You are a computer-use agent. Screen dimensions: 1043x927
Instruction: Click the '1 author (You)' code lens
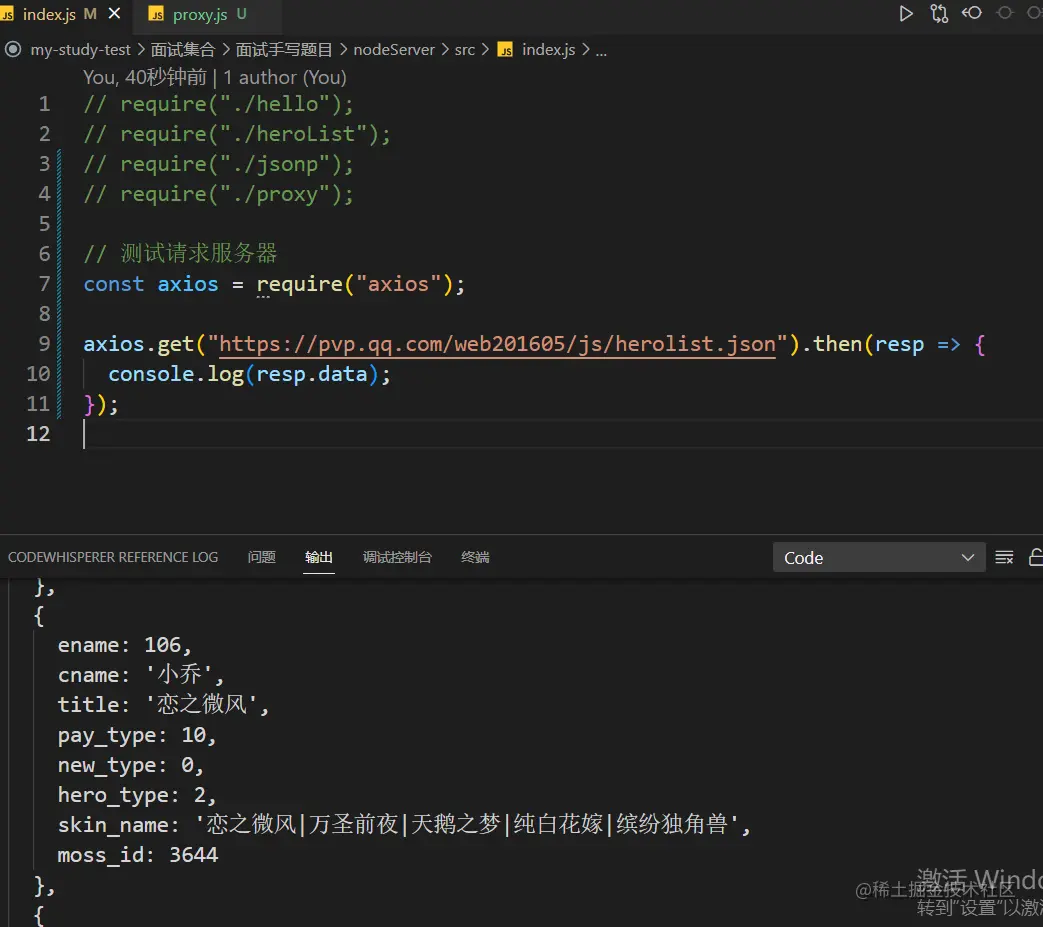pyautogui.click(x=285, y=78)
